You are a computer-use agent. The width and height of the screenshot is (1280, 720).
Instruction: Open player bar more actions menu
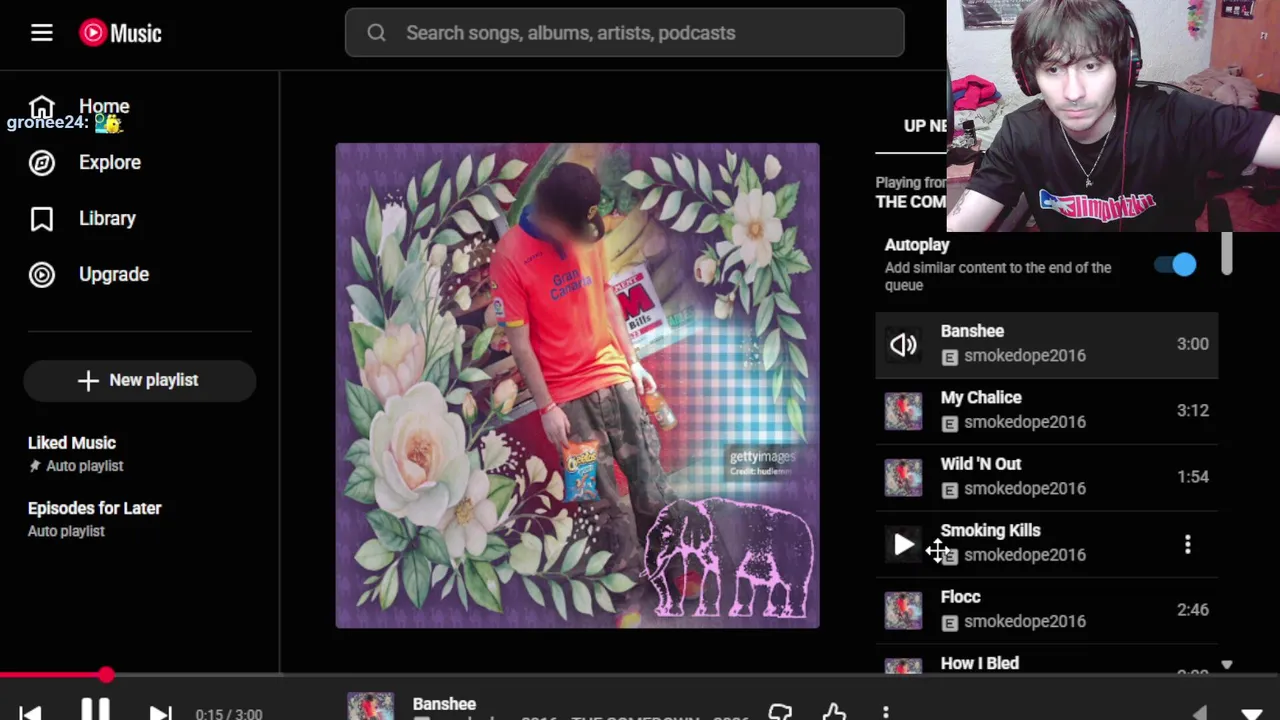pos(885,712)
